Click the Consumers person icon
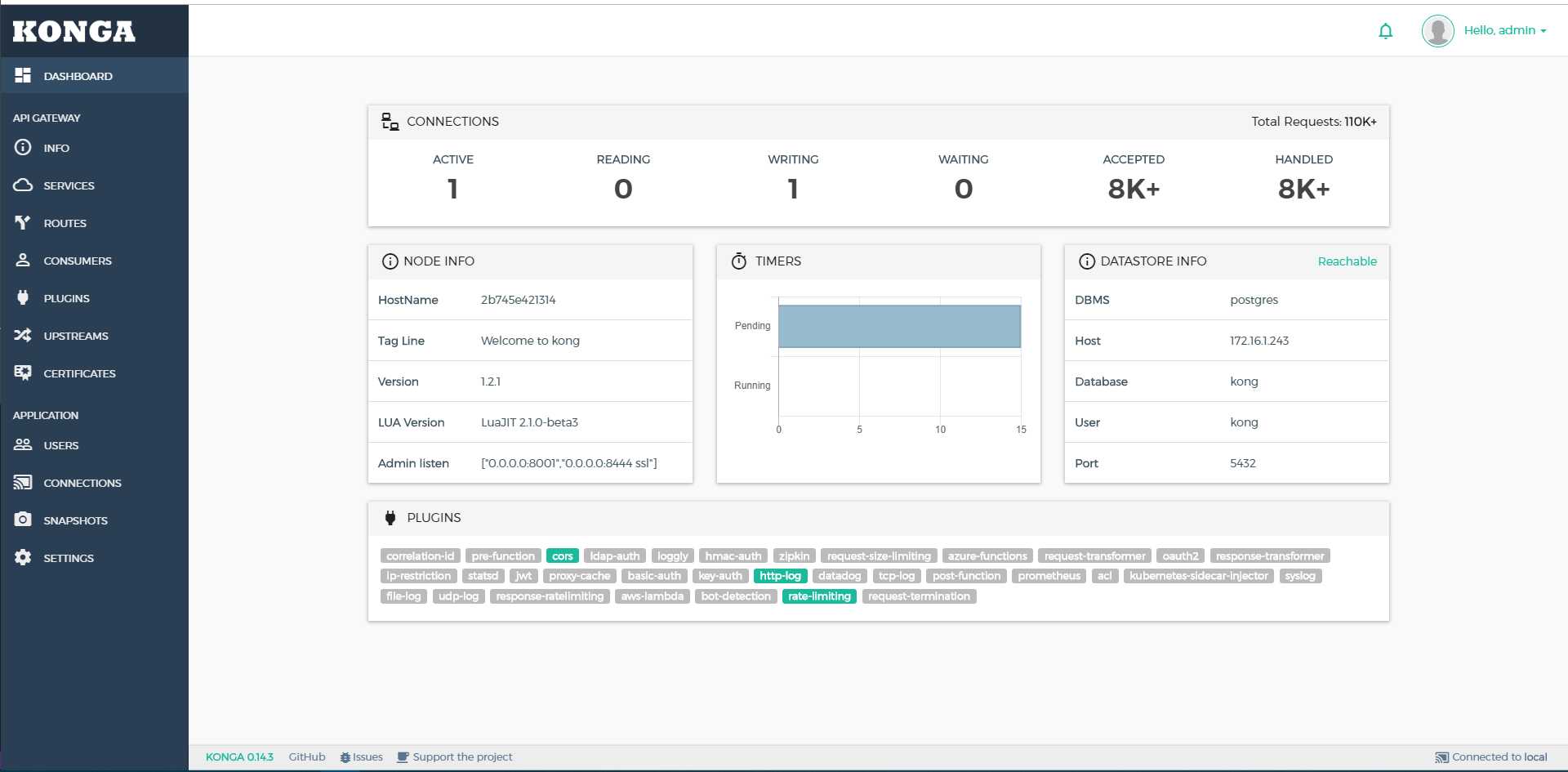The height and width of the screenshot is (772, 1568). coord(23,260)
